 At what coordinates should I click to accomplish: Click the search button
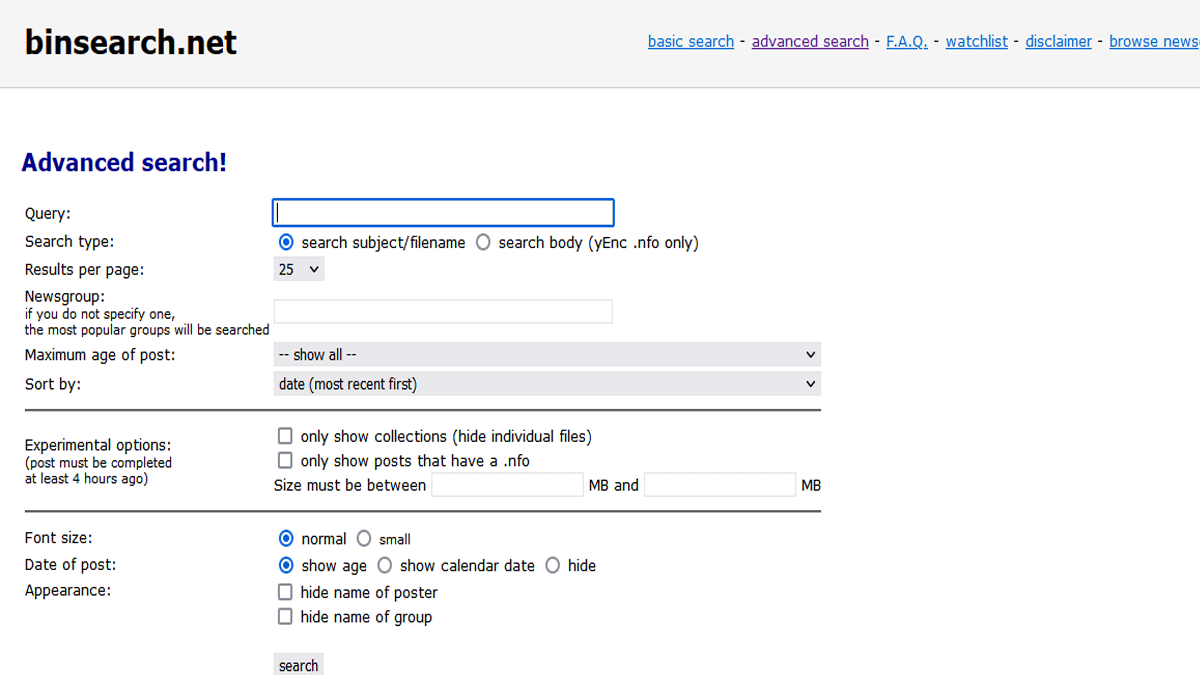pyautogui.click(x=298, y=665)
